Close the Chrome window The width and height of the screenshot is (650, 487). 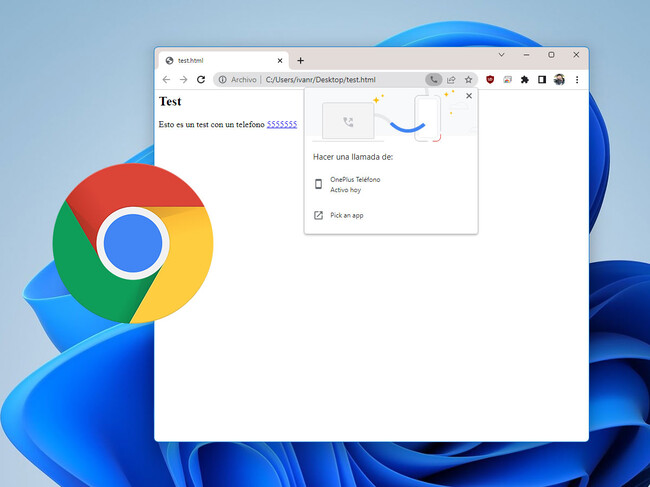[576, 55]
